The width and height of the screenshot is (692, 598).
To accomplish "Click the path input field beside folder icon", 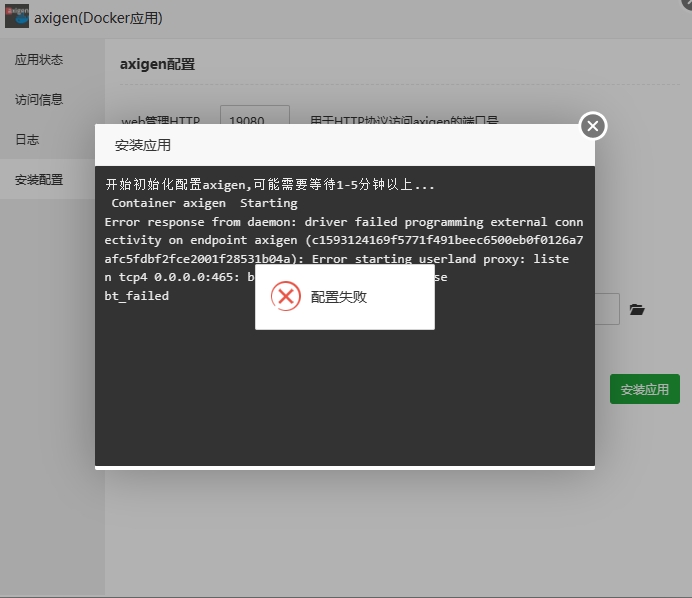I will [x=607, y=309].
